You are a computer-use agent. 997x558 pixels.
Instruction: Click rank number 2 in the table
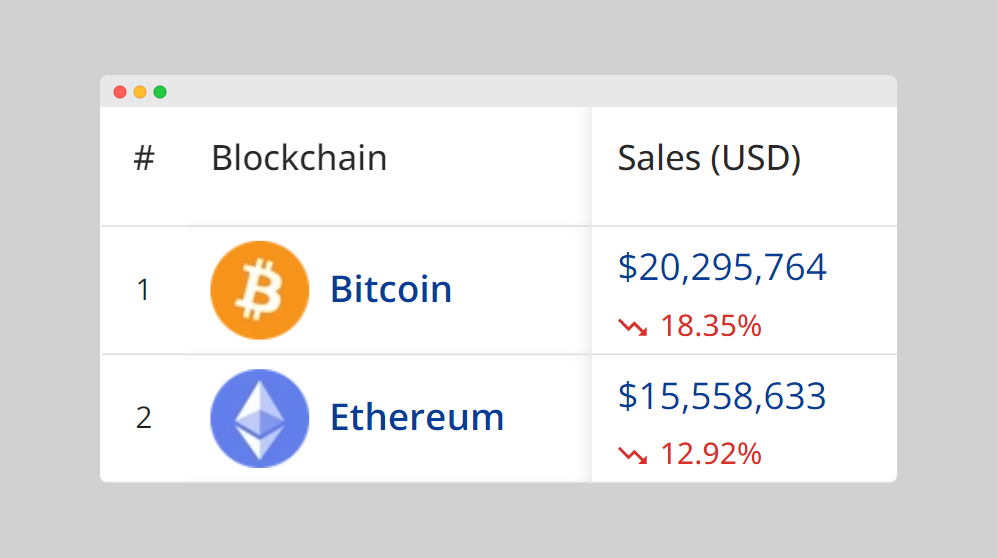(144, 418)
